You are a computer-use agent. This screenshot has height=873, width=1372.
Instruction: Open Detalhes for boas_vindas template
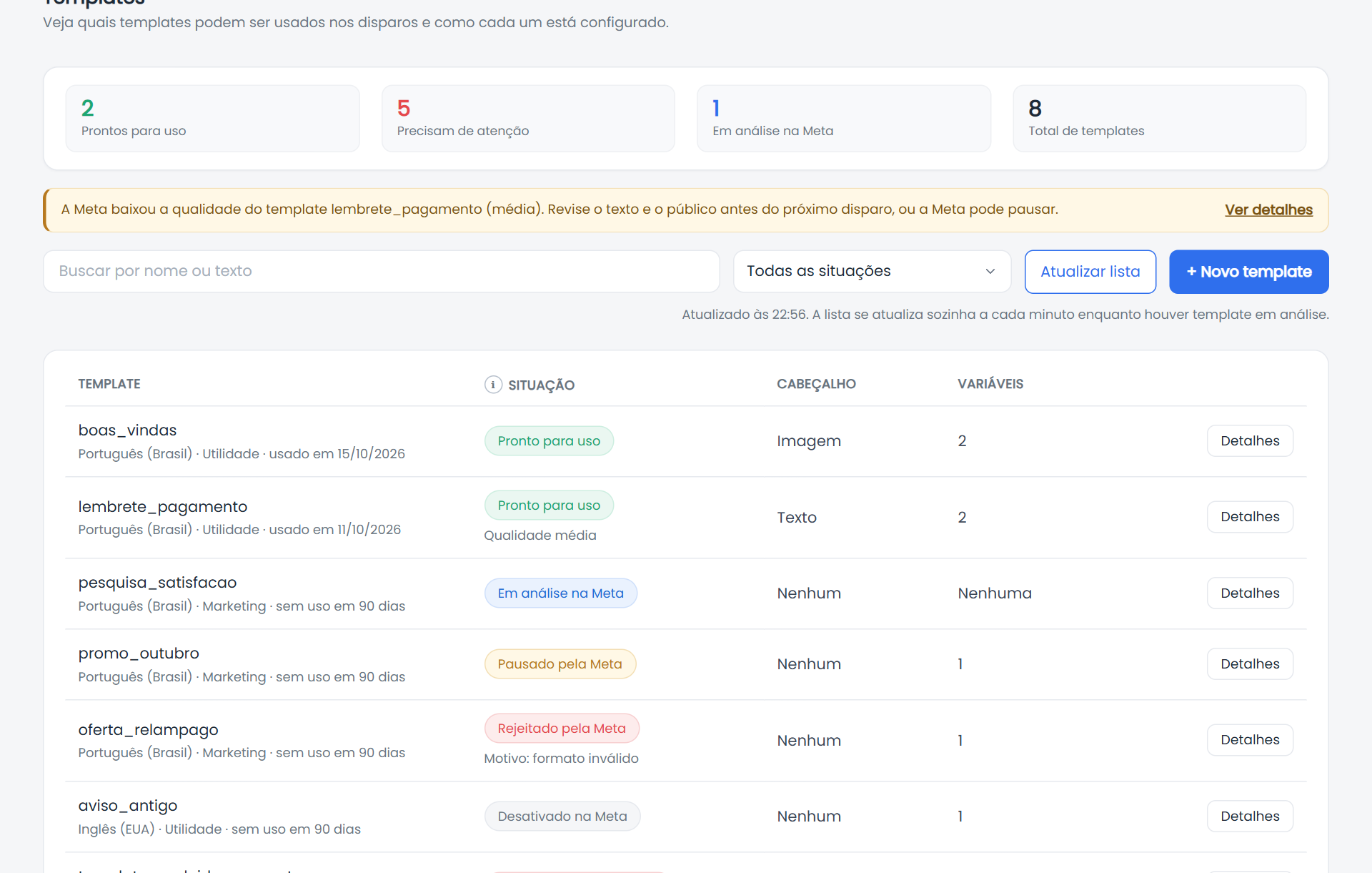(x=1250, y=440)
